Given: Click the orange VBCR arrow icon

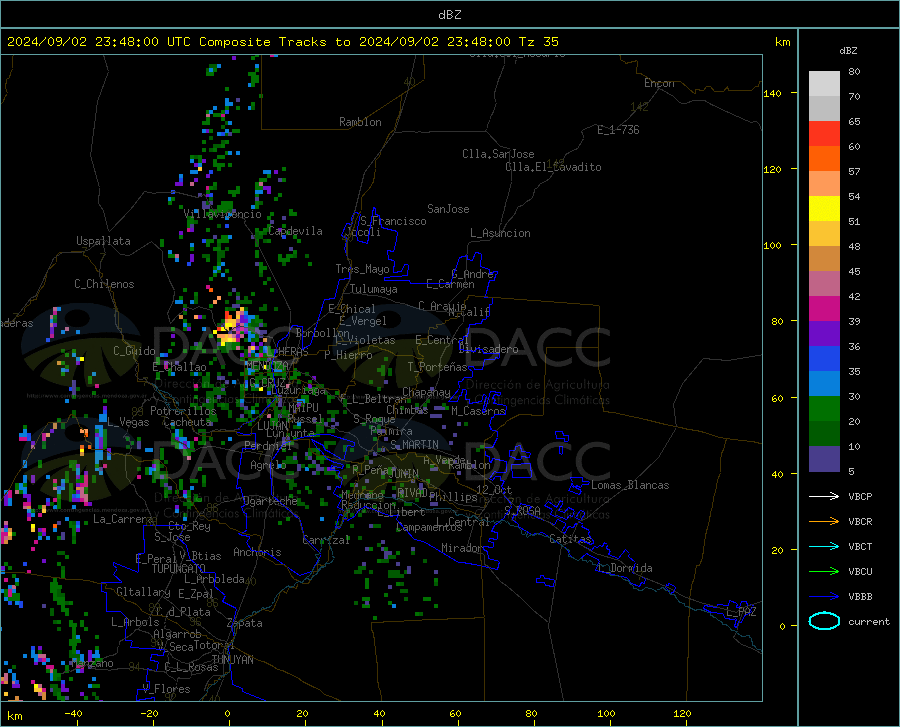Looking at the screenshot, I should click(x=824, y=521).
